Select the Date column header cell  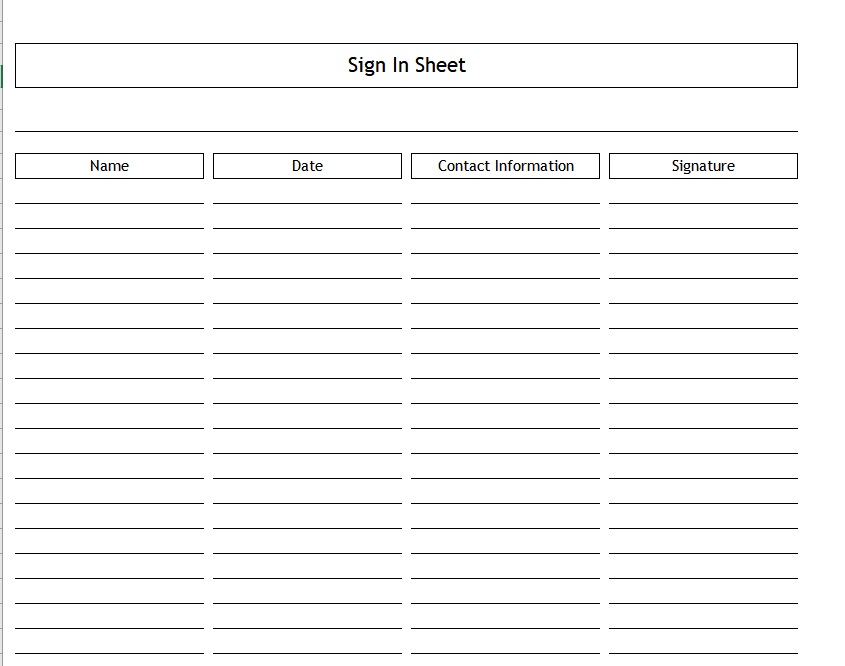[307, 166]
